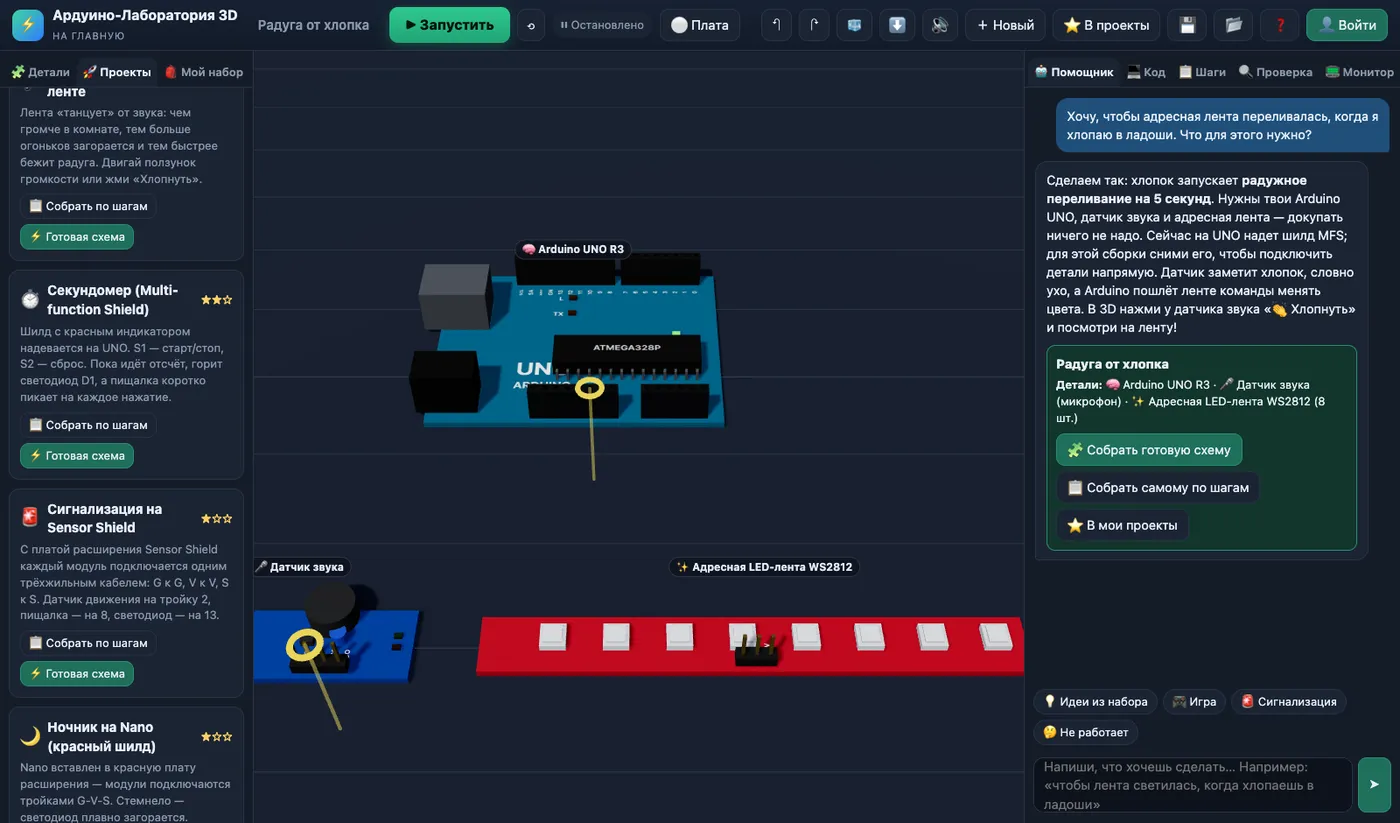
Task: Click the circular reset arrow beside Запустить
Action: tap(531, 25)
